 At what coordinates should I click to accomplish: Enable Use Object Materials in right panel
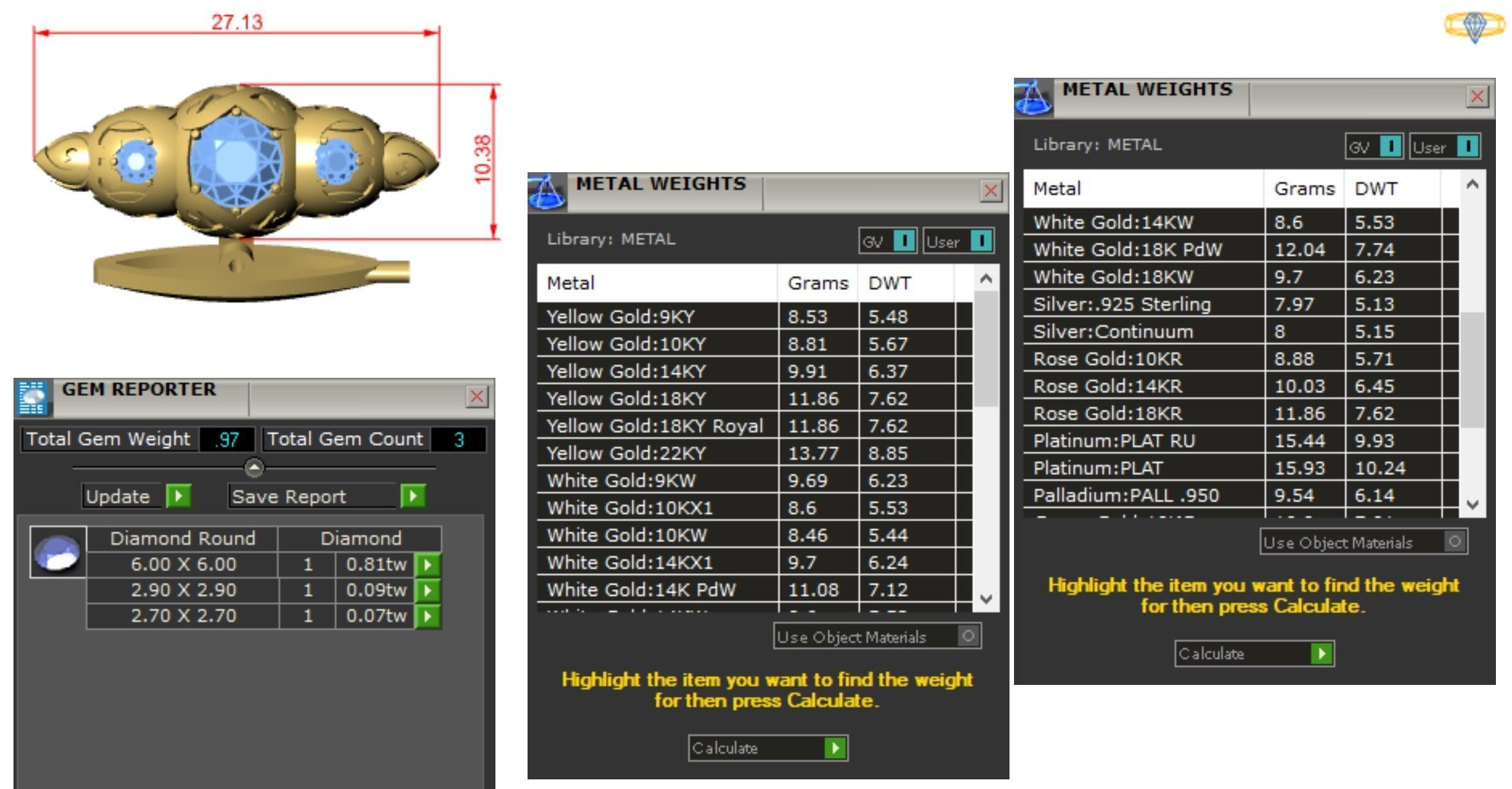[x=1455, y=542]
